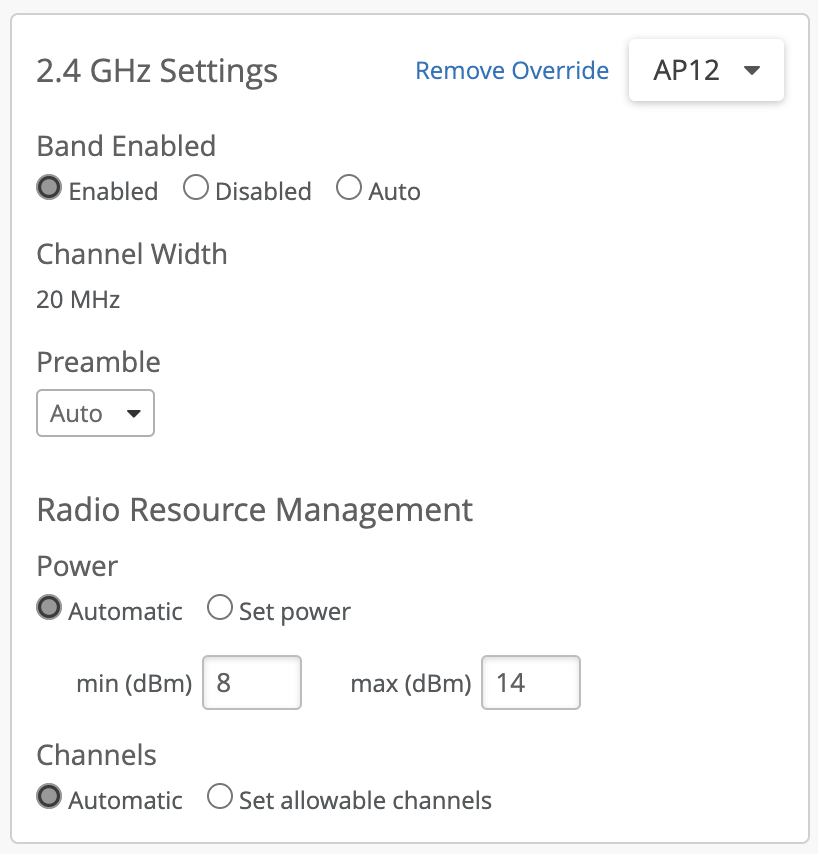Set Power to Automatic
The image size is (818, 854).
pyautogui.click(x=49, y=608)
